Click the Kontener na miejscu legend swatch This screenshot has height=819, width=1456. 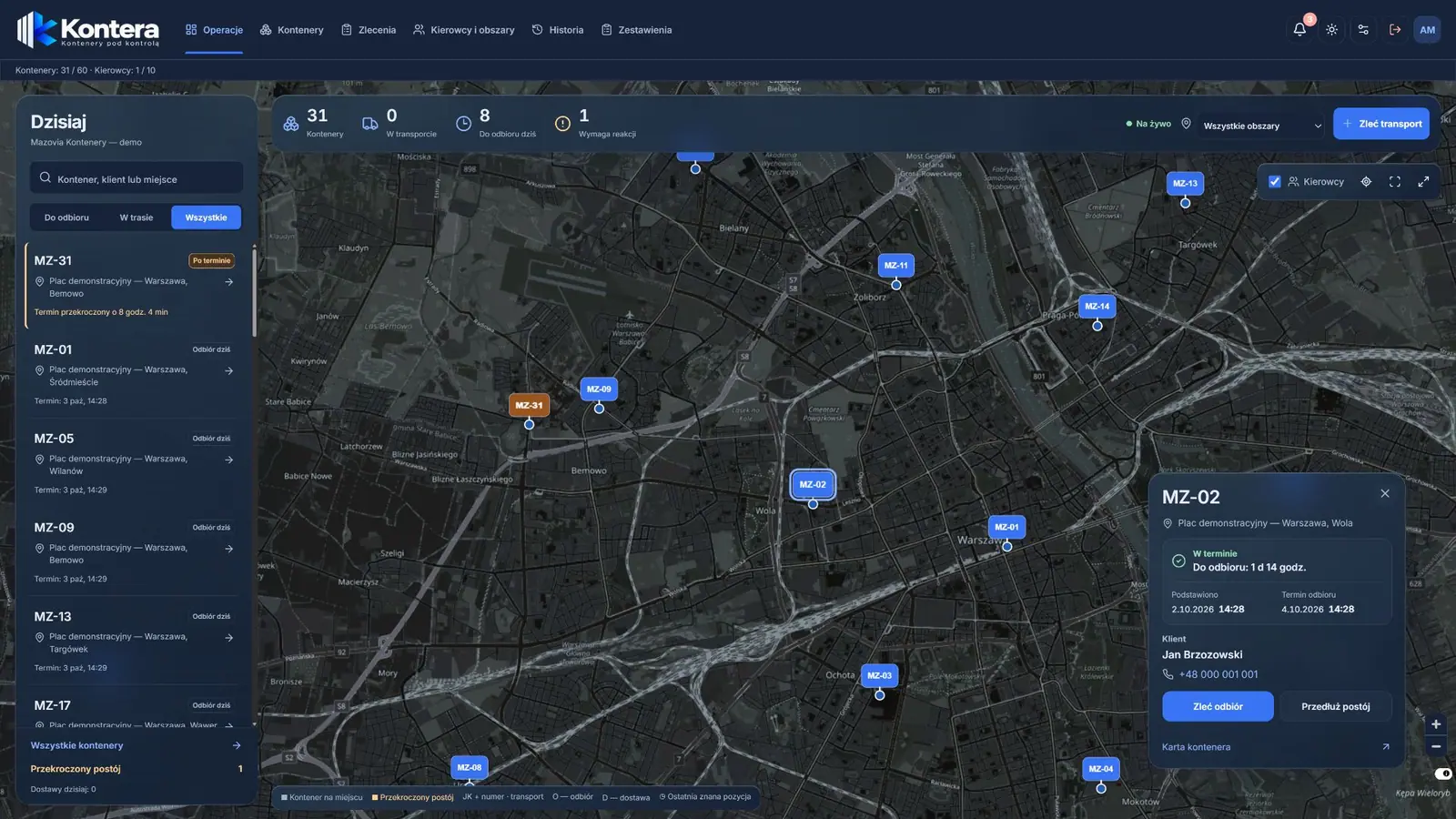click(x=284, y=797)
